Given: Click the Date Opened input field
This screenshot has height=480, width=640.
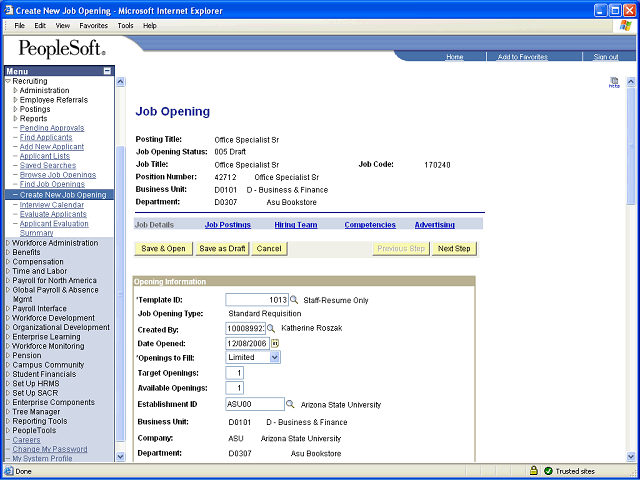Looking at the screenshot, I should pos(247,343).
